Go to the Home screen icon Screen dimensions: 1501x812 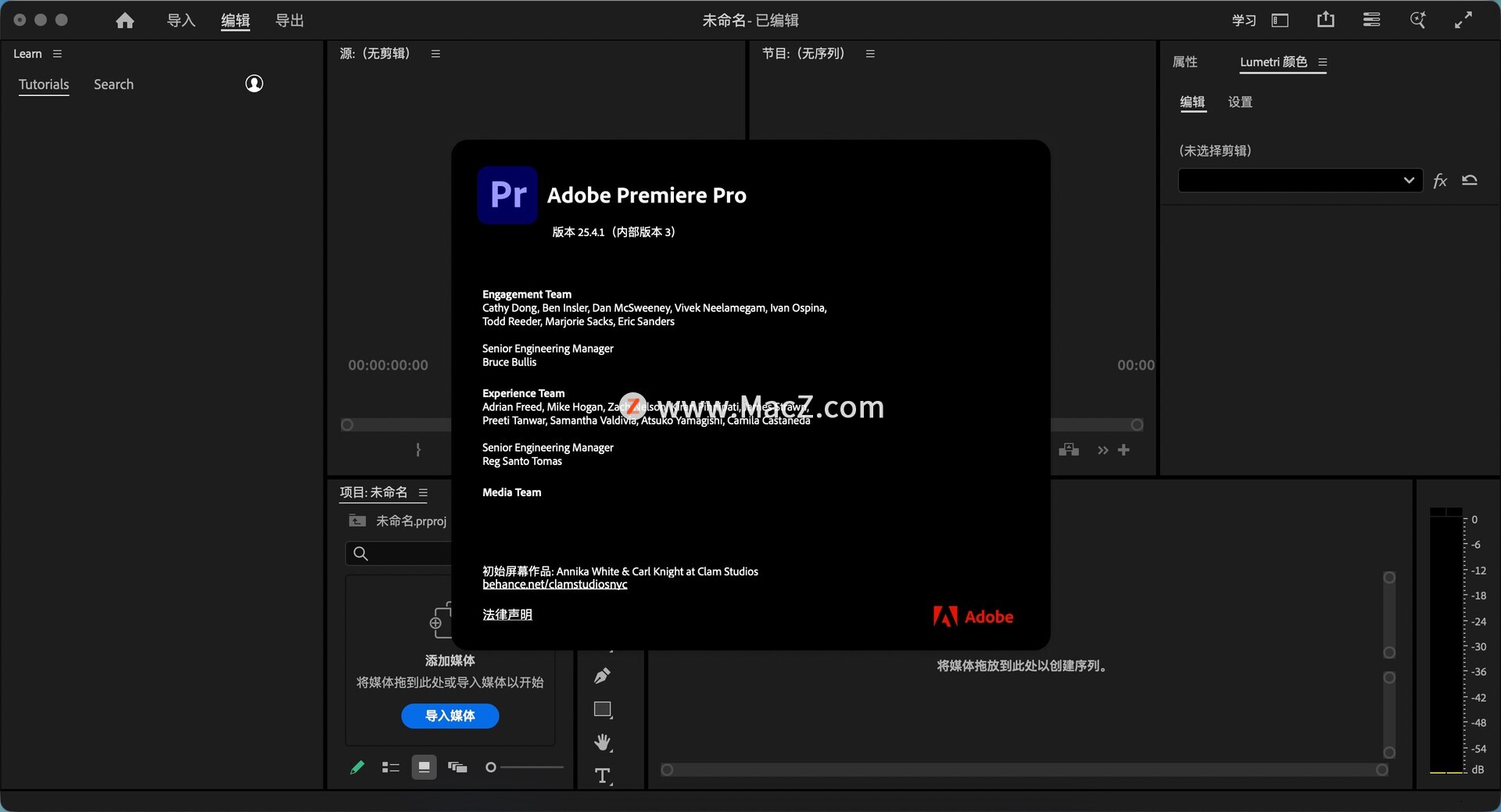[x=125, y=20]
